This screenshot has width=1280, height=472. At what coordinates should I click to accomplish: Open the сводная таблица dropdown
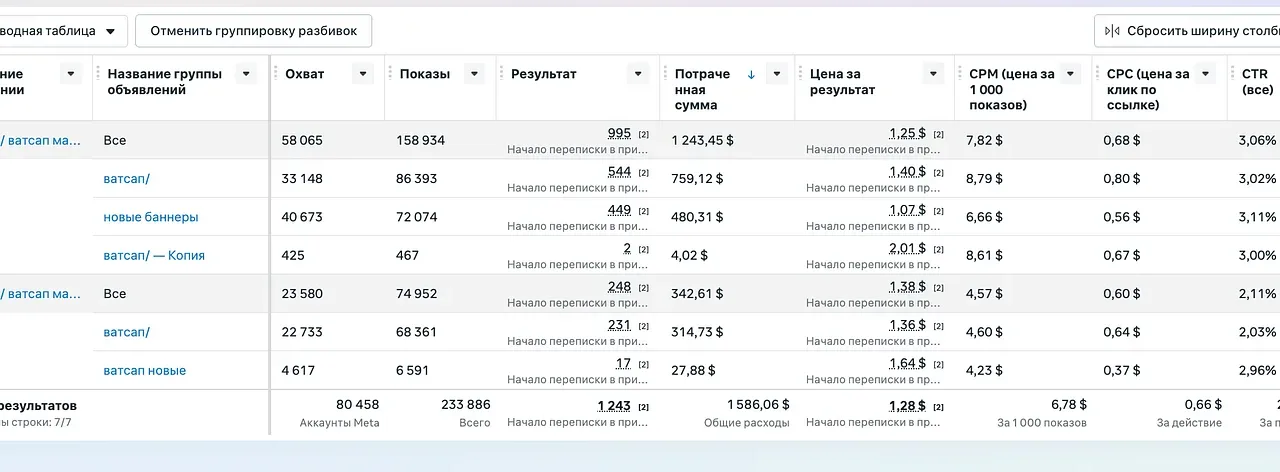[x=60, y=31]
